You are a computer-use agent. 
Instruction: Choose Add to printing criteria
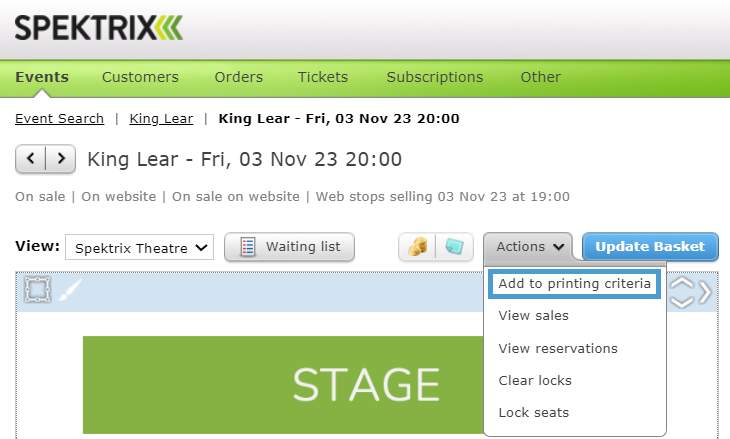[x=575, y=284]
